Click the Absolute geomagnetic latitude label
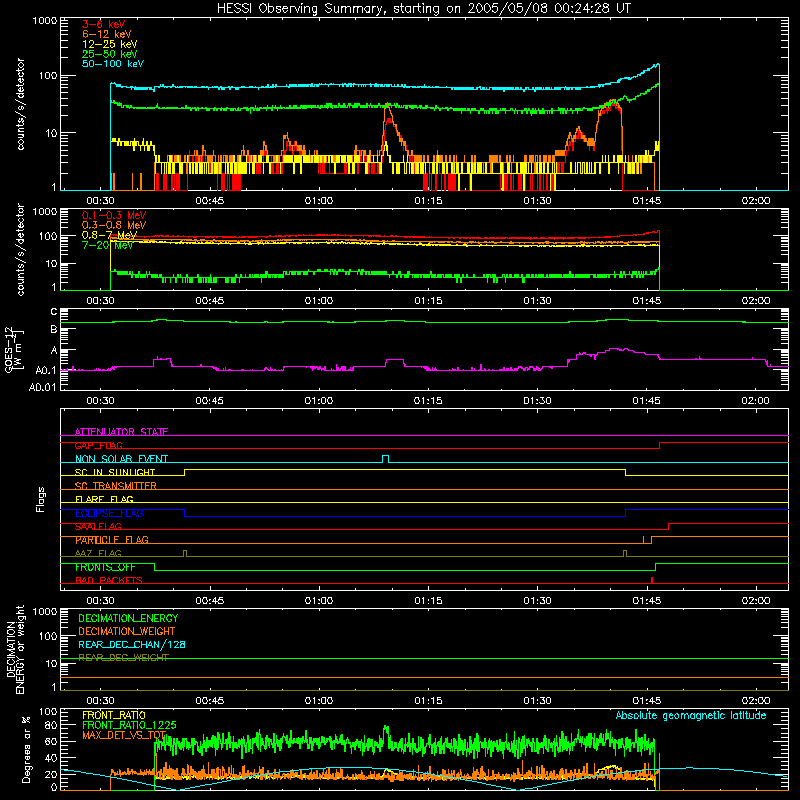The height and width of the screenshot is (800, 800). [x=691, y=715]
